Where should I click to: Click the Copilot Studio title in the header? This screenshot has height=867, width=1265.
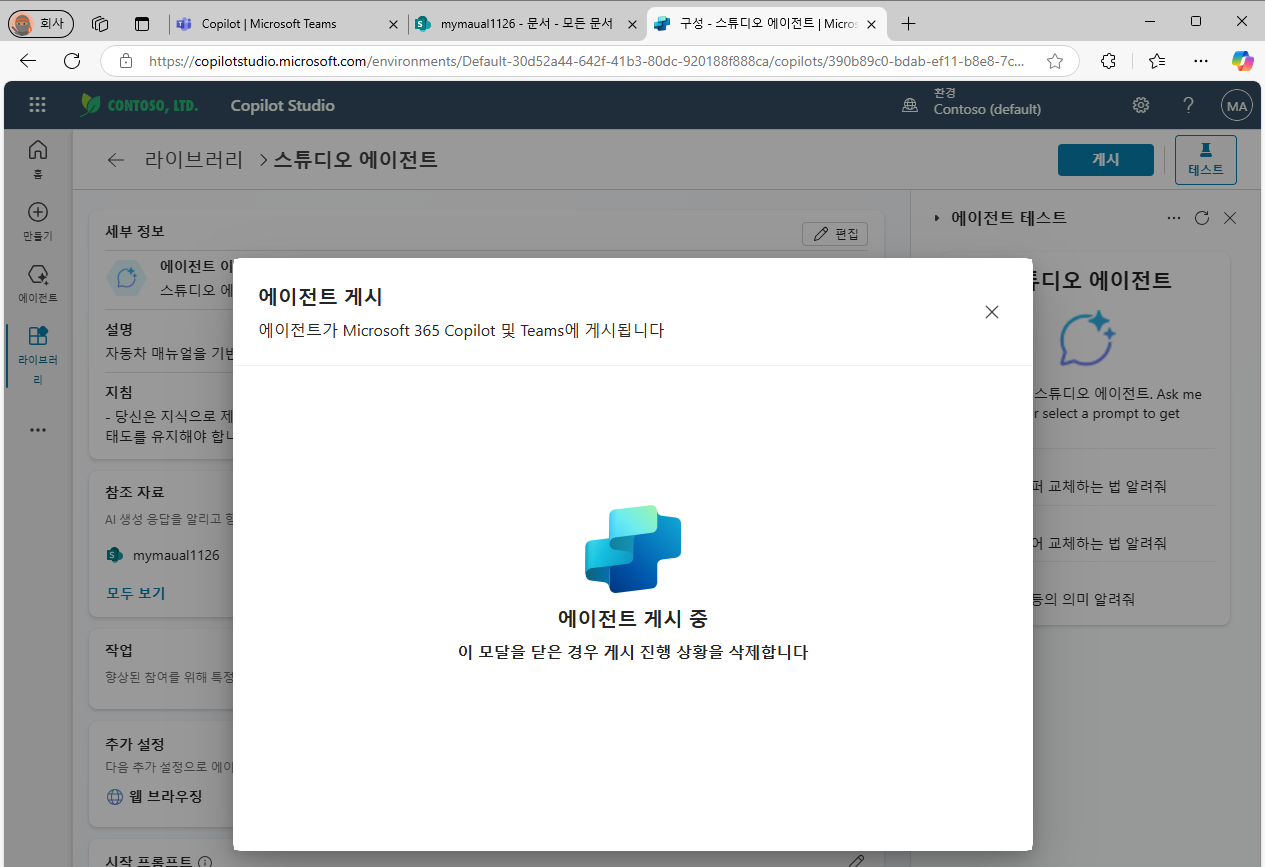point(282,105)
